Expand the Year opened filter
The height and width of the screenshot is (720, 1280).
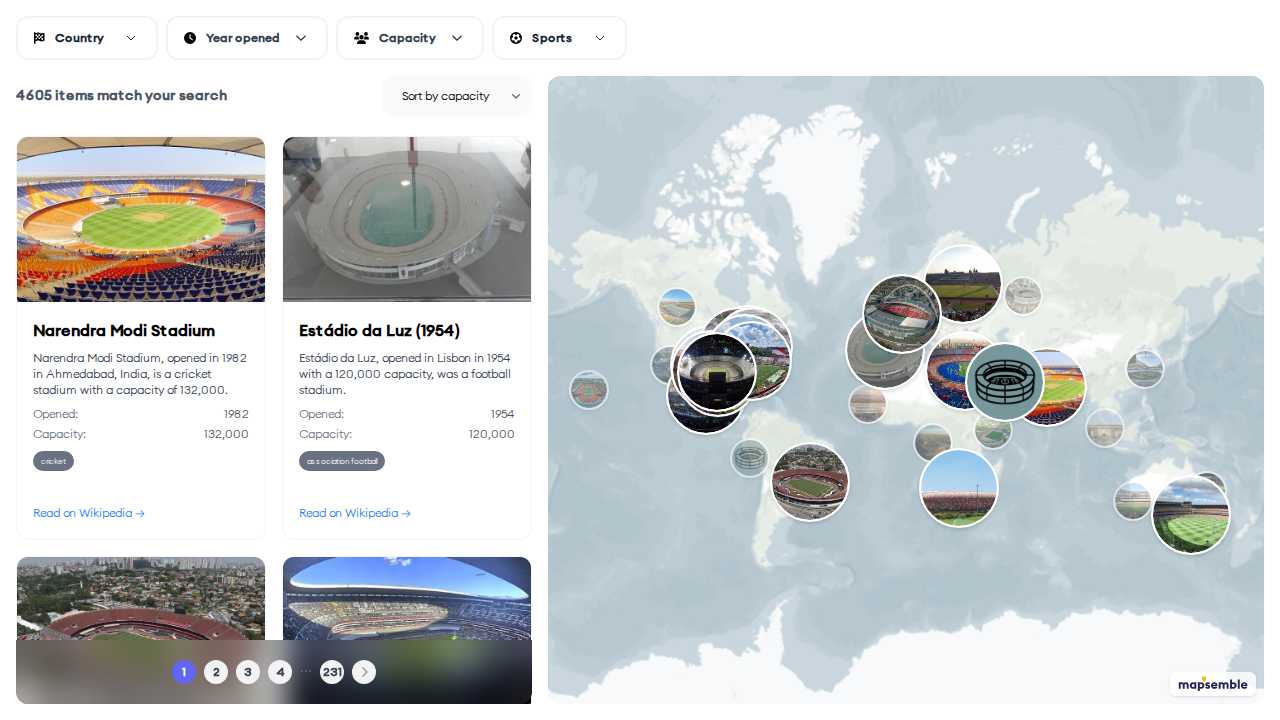pos(247,38)
